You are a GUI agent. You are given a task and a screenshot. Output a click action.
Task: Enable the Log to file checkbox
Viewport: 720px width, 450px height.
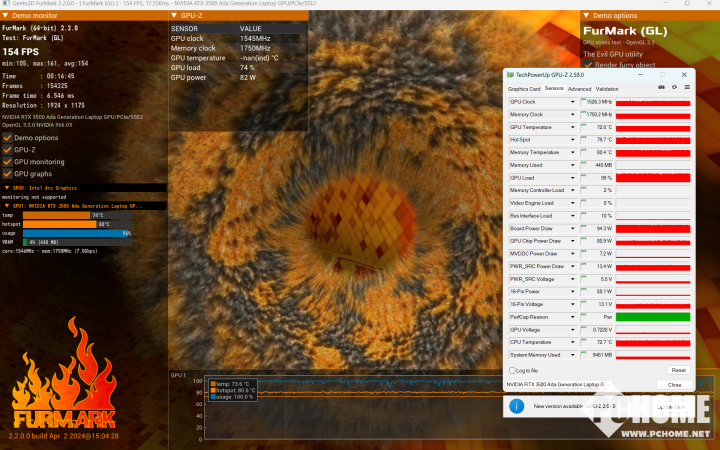click(512, 370)
